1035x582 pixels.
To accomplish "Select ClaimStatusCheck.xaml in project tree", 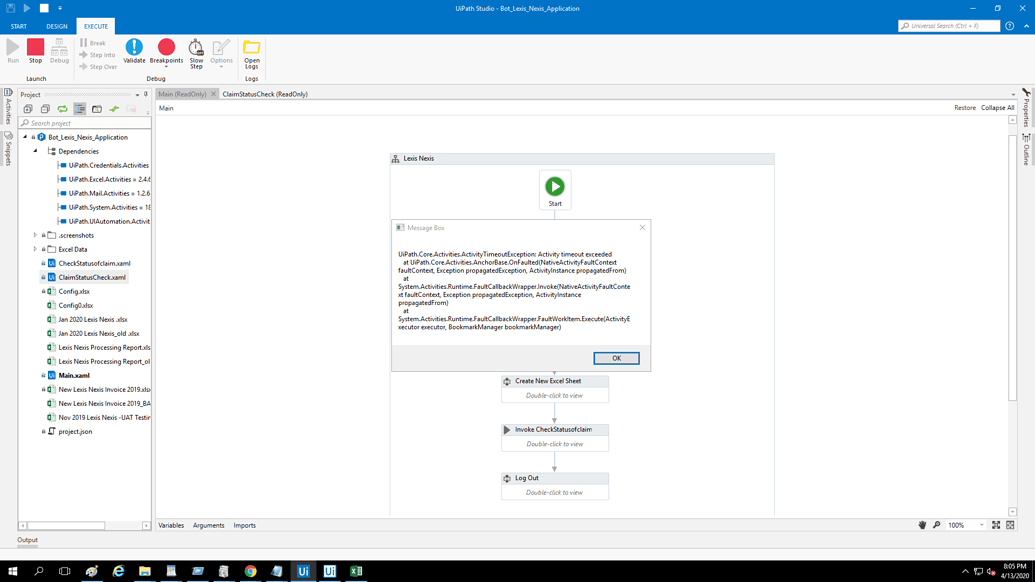I will click(92, 277).
